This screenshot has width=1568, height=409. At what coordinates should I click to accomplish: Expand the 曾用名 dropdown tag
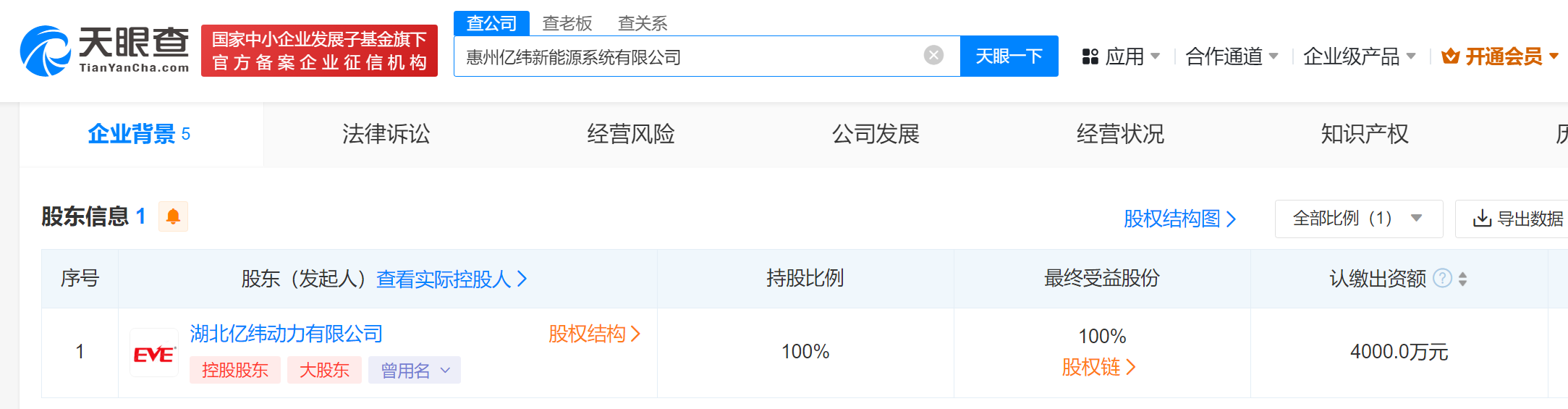coord(415,370)
